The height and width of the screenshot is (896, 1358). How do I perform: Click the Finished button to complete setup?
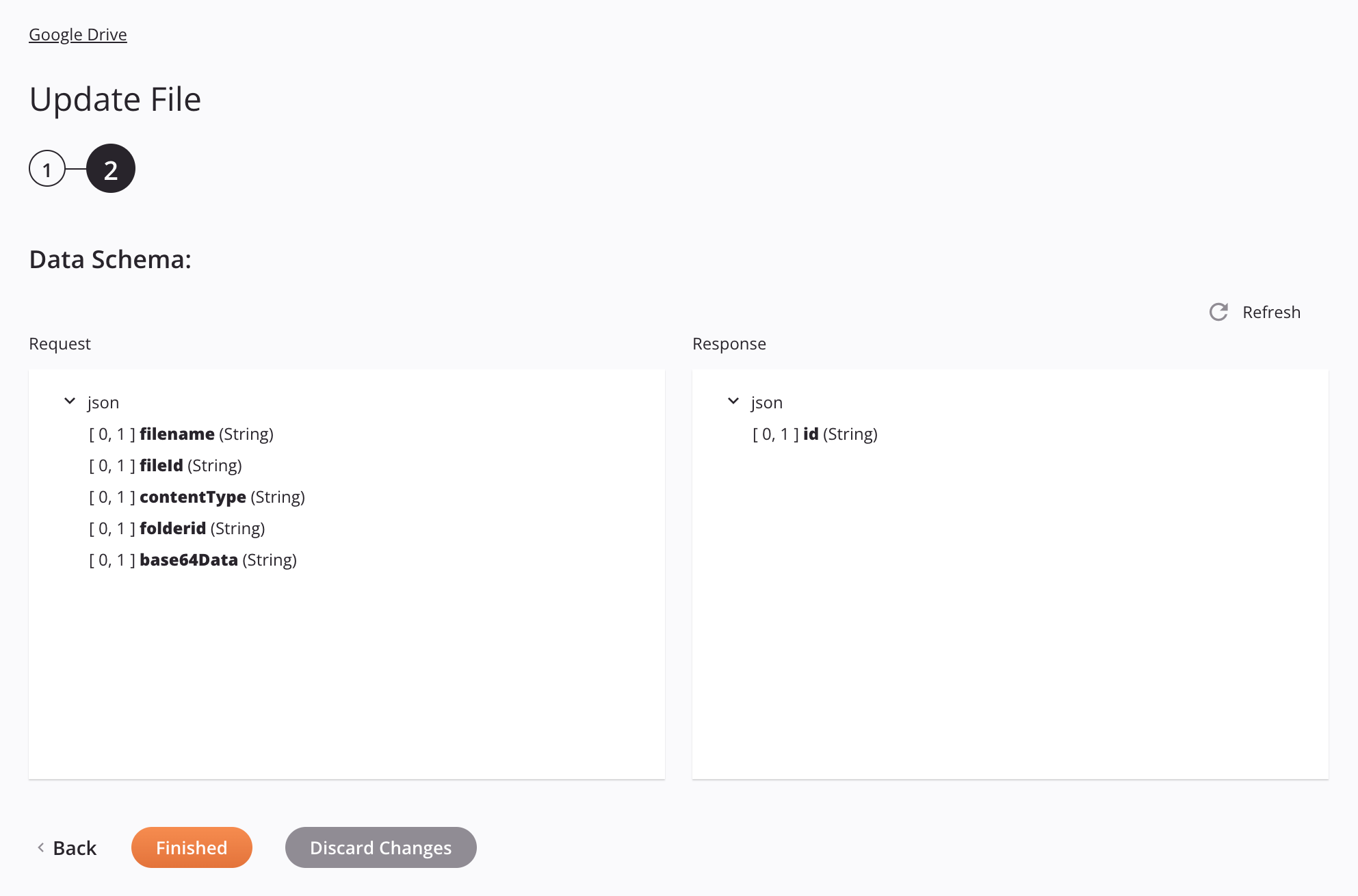point(191,847)
